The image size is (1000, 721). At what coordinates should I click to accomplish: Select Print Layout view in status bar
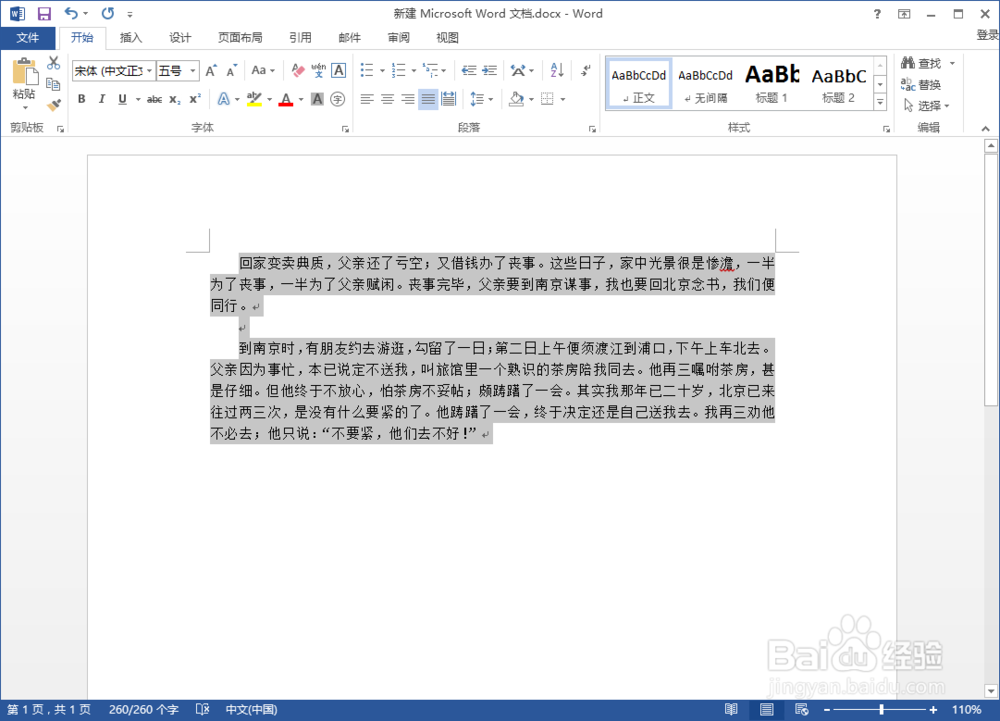(x=767, y=710)
